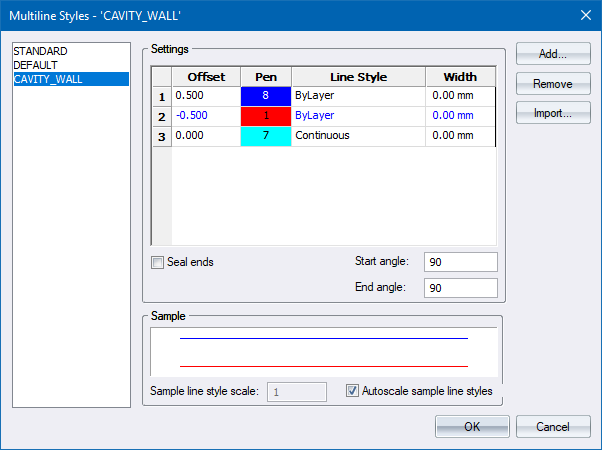The height and width of the screenshot is (450, 602).
Task: Select the DEFAULT style in list
Action: pyautogui.click(x=36, y=65)
